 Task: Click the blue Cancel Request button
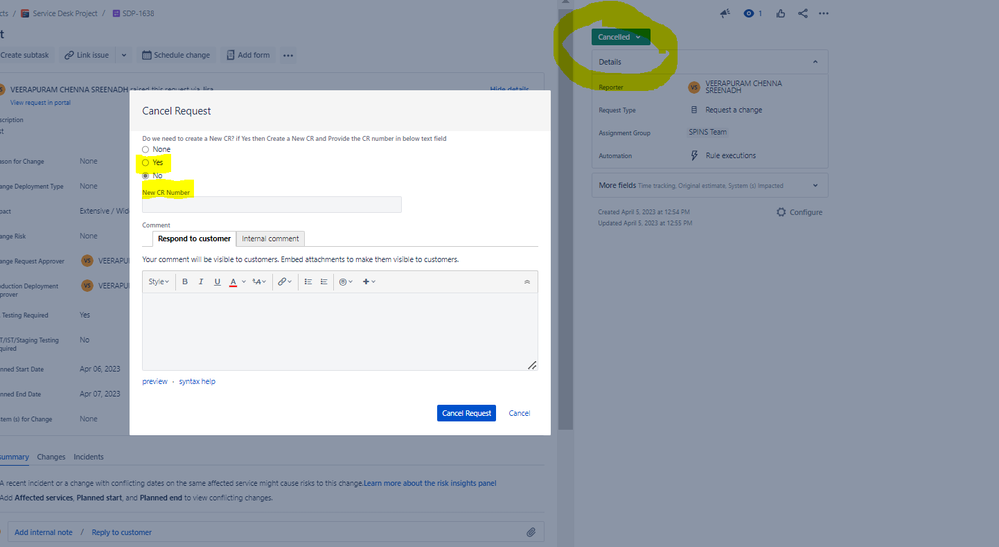(466, 413)
